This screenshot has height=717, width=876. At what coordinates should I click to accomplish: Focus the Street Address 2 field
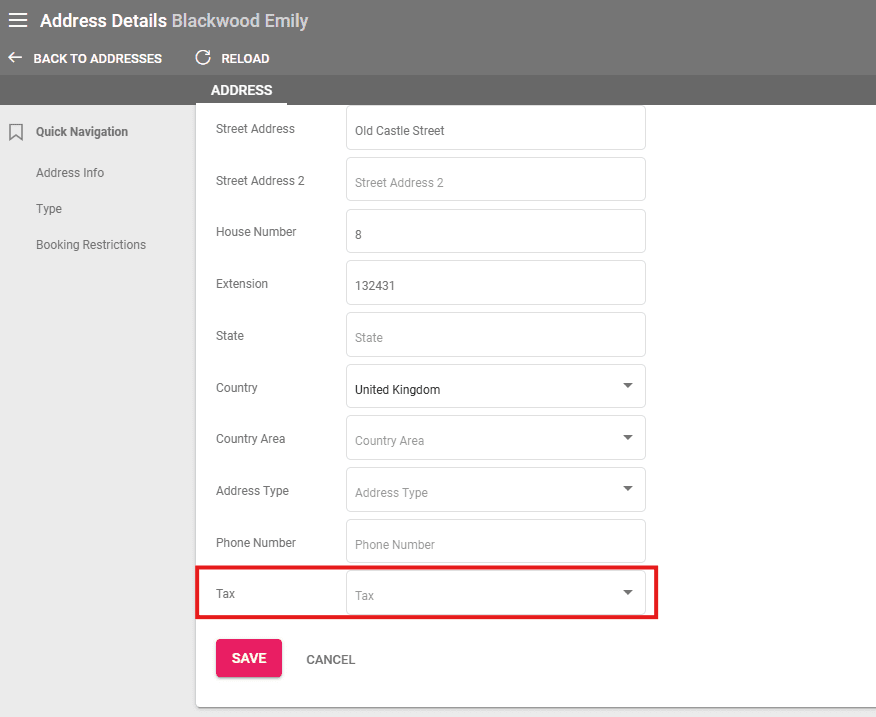(495, 181)
